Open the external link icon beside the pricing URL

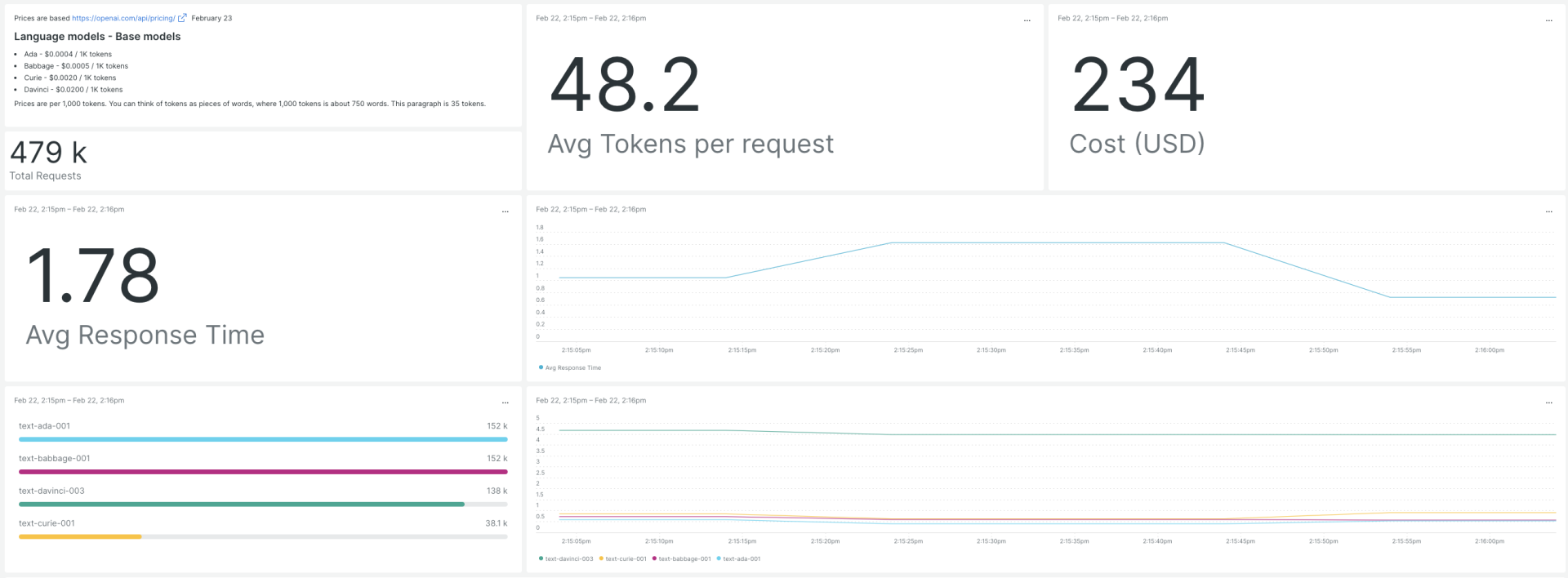(x=182, y=18)
